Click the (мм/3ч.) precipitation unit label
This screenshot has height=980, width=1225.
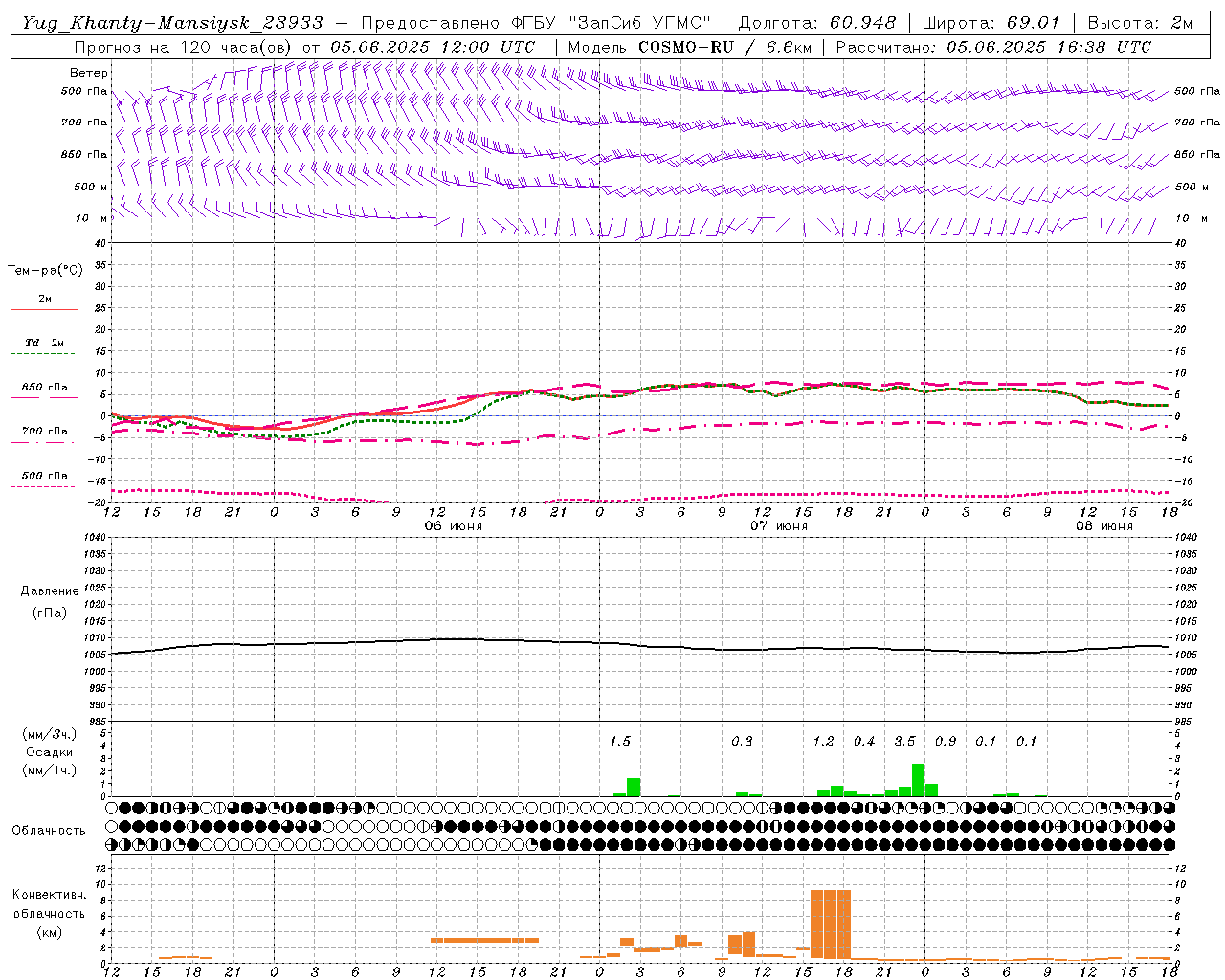(50, 735)
